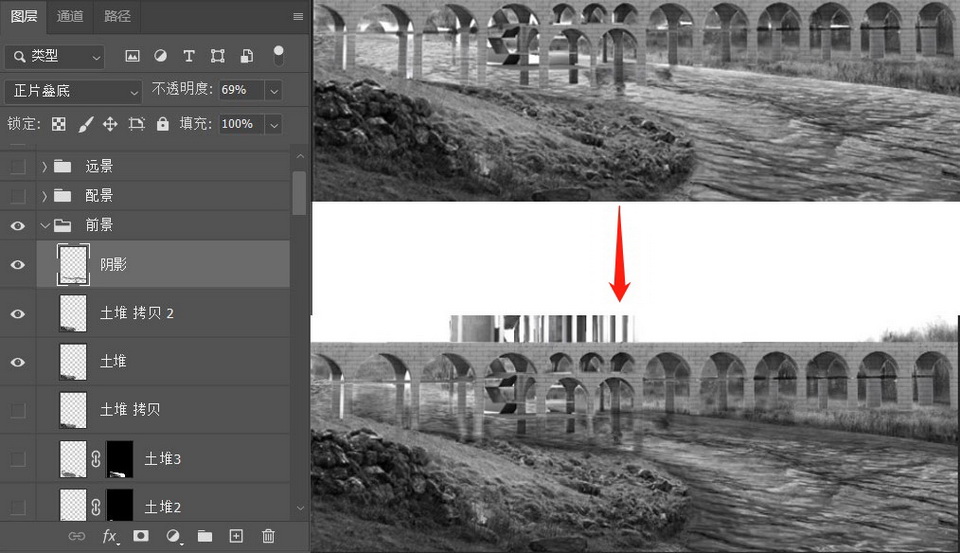Click the lock transparent pixels icon
This screenshot has width=960, height=553.
point(59,124)
